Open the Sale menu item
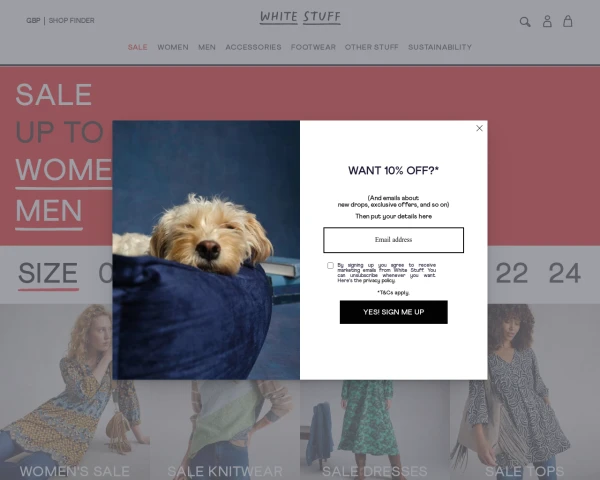The height and width of the screenshot is (480, 600). click(138, 47)
